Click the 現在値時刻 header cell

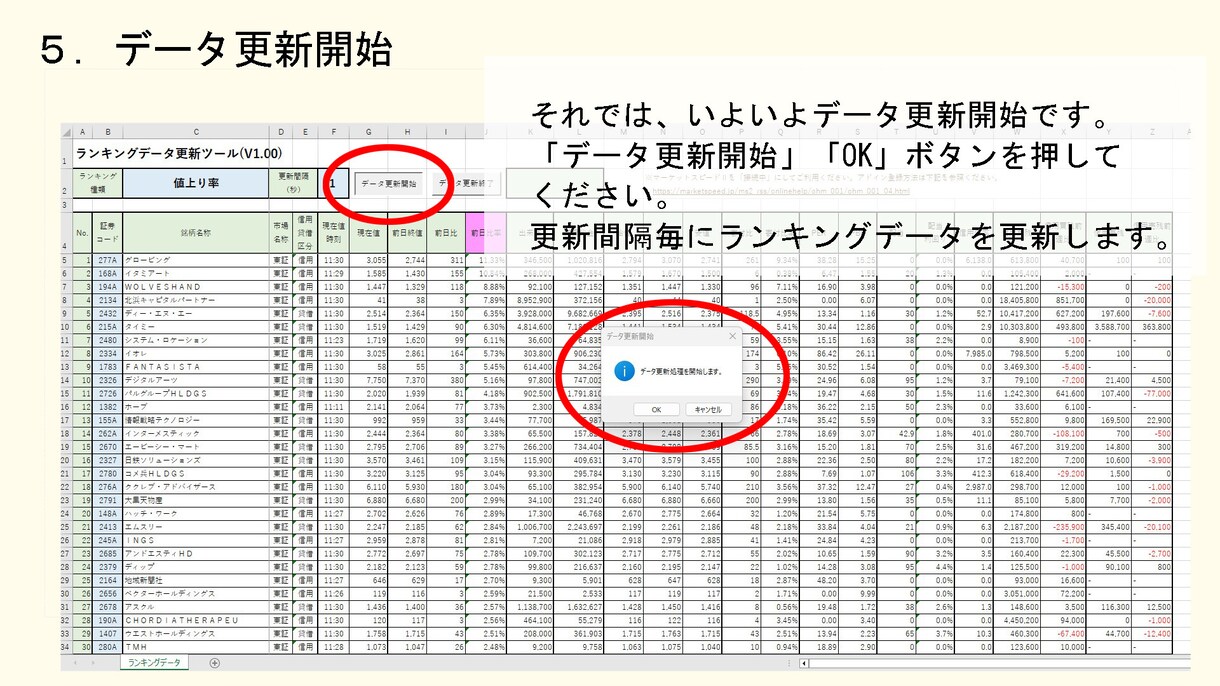(333, 232)
